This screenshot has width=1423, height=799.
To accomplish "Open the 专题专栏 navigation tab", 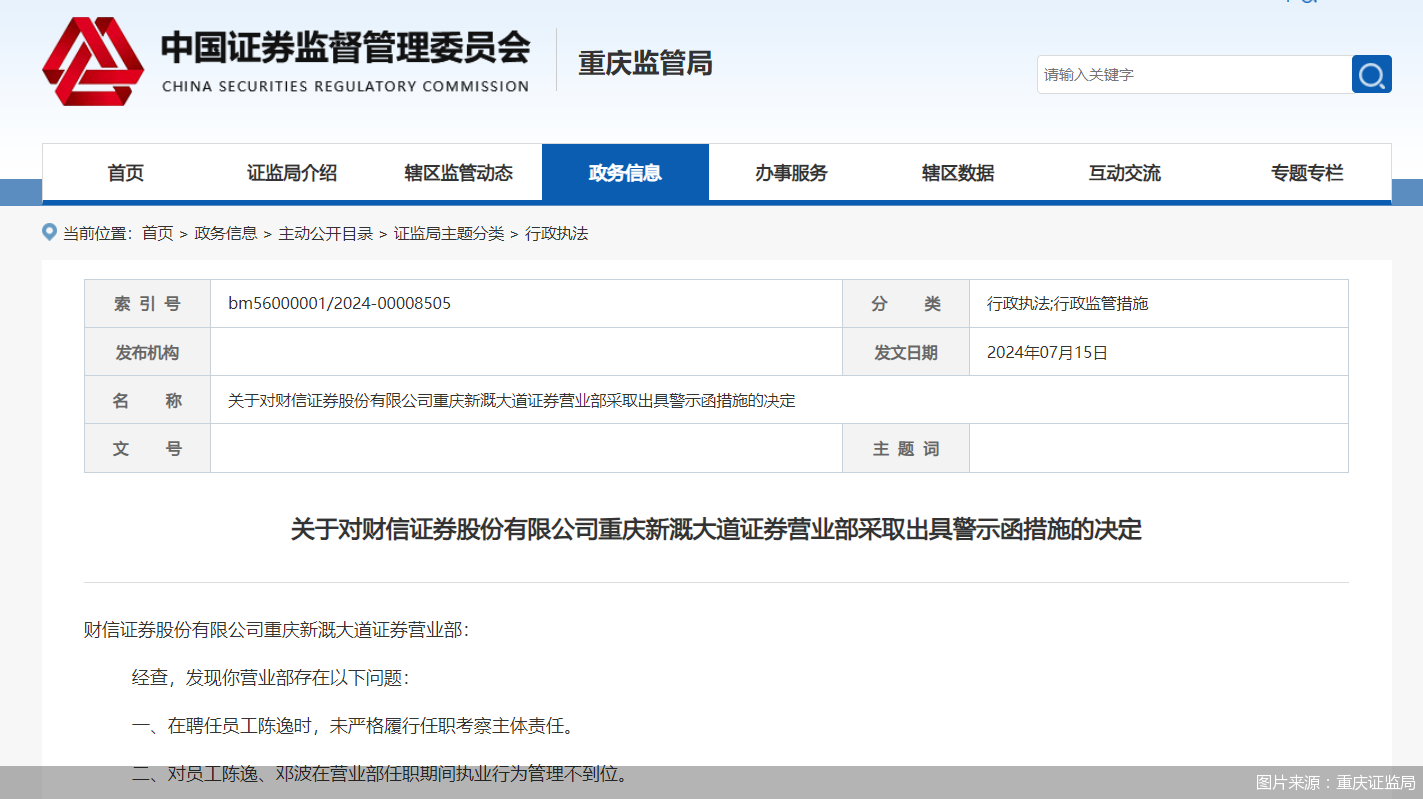I will click(x=1307, y=173).
